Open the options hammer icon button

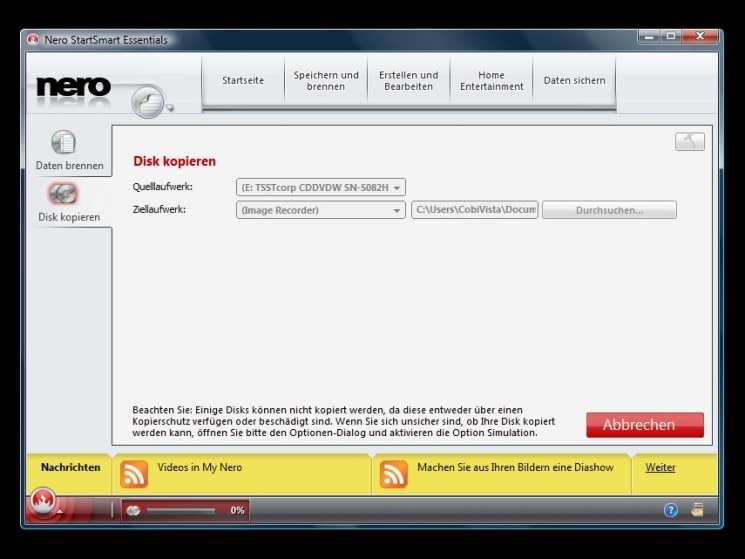pyautogui.click(x=689, y=142)
